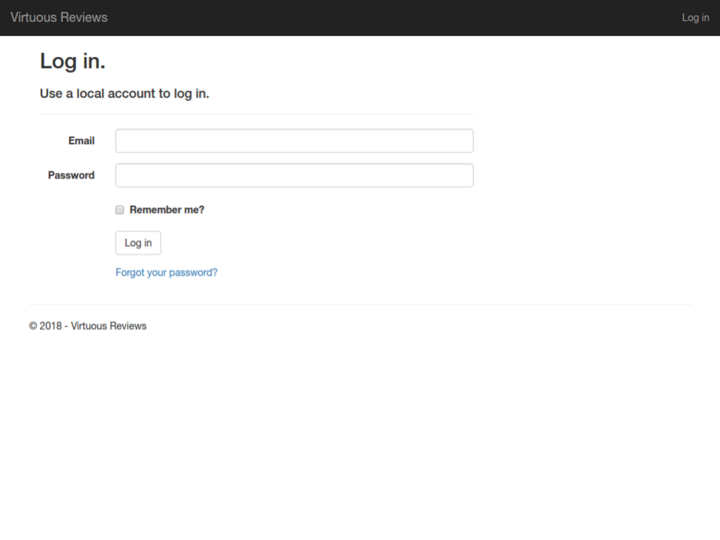Enable the Remember me checkbox
The image size is (720, 540).
[120, 210]
